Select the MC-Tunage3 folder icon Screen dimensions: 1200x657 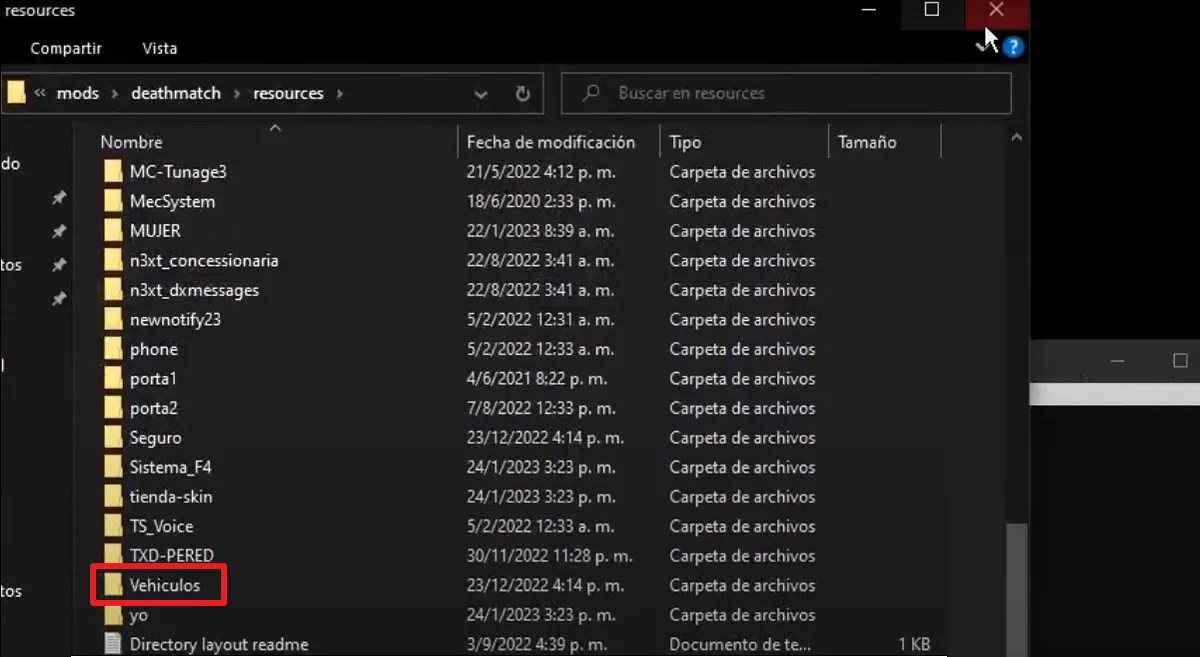(115, 172)
